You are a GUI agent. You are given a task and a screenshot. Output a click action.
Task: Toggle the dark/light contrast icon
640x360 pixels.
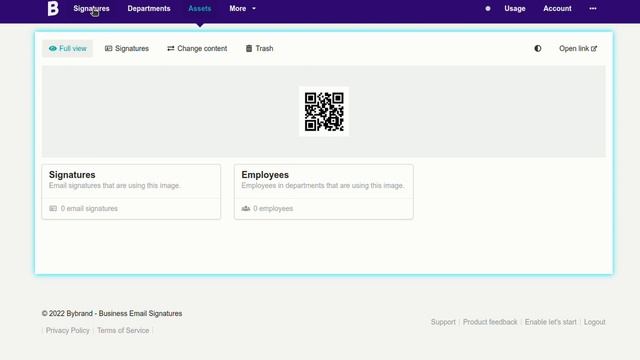(538, 49)
